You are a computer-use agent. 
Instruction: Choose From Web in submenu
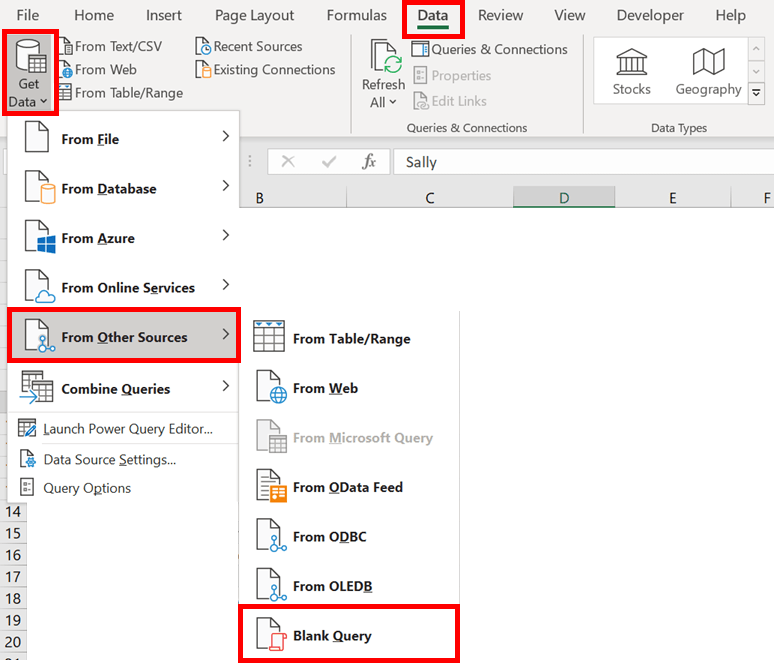349,388
